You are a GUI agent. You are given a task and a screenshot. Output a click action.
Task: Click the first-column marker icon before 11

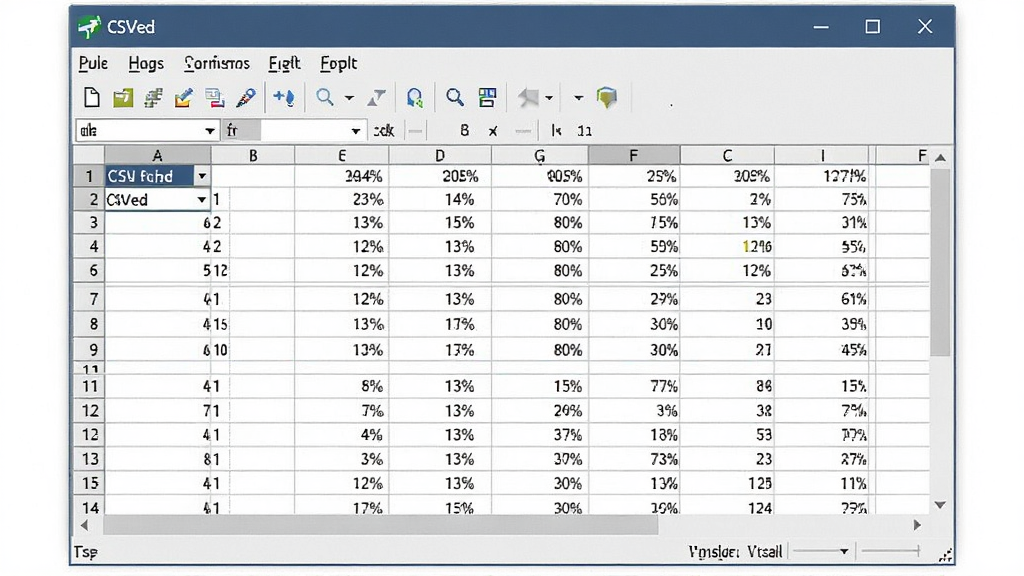pyautogui.click(x=556, y=131)
